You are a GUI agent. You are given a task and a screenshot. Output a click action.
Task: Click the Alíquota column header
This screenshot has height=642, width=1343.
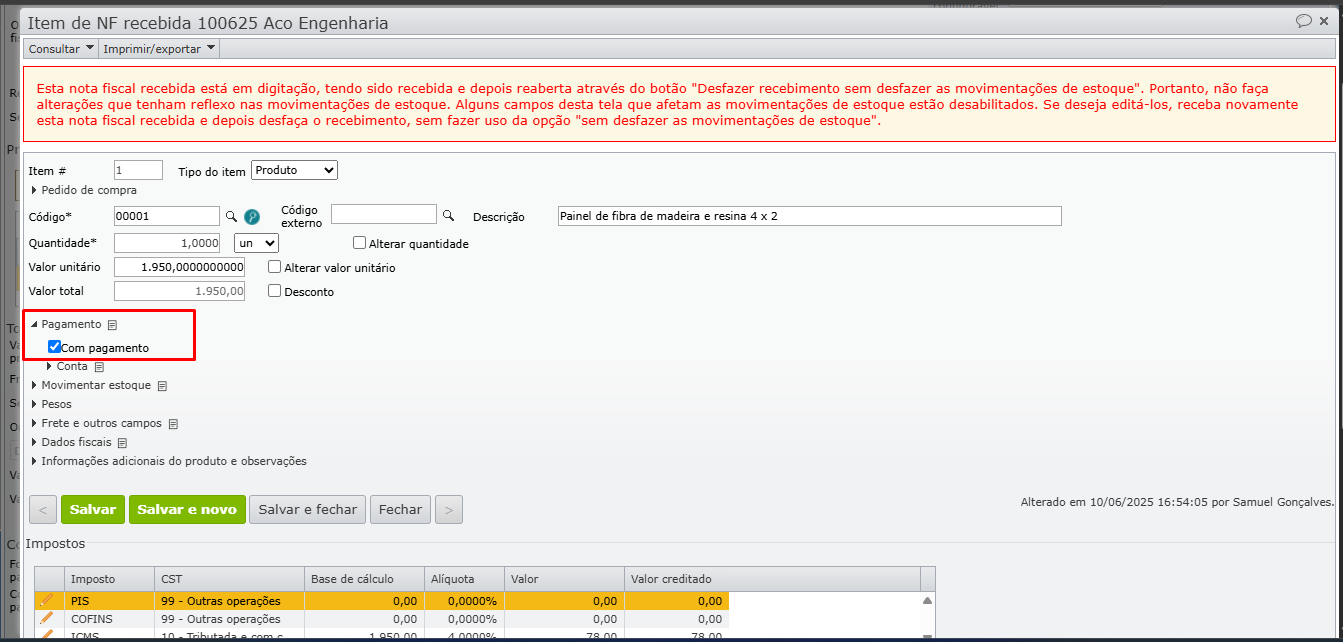463,579
